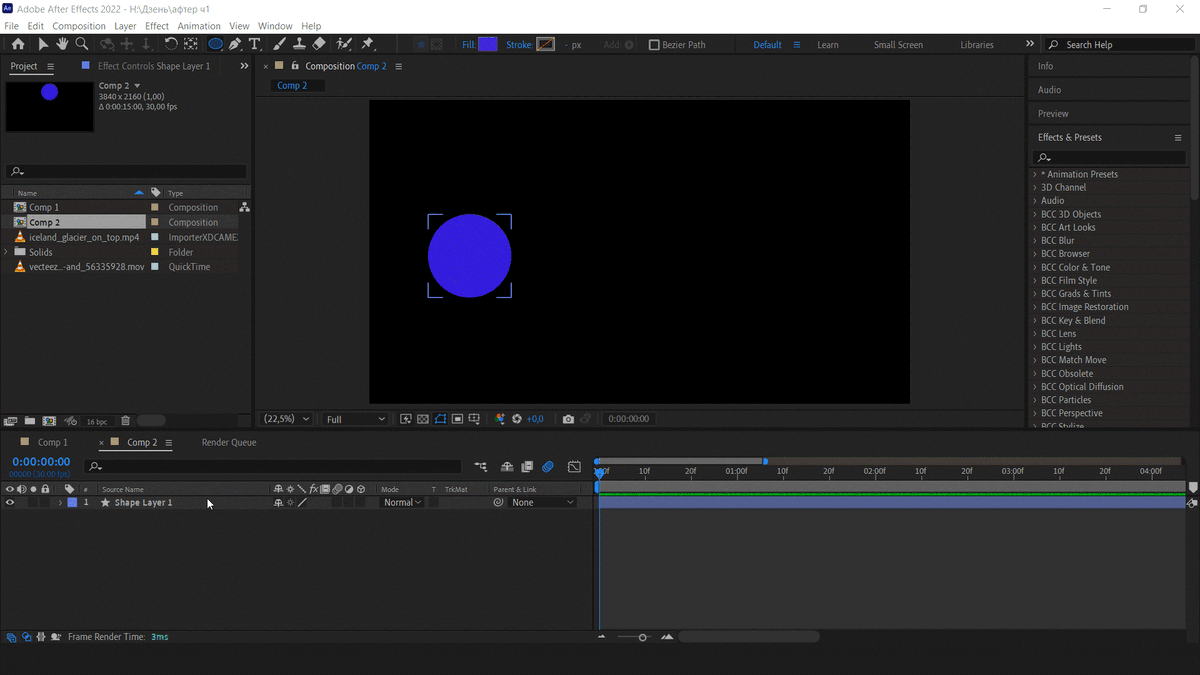Screen dimensions: 1200x675
Task: Create a new composition from the Project panel
Action: click(50, 421)
